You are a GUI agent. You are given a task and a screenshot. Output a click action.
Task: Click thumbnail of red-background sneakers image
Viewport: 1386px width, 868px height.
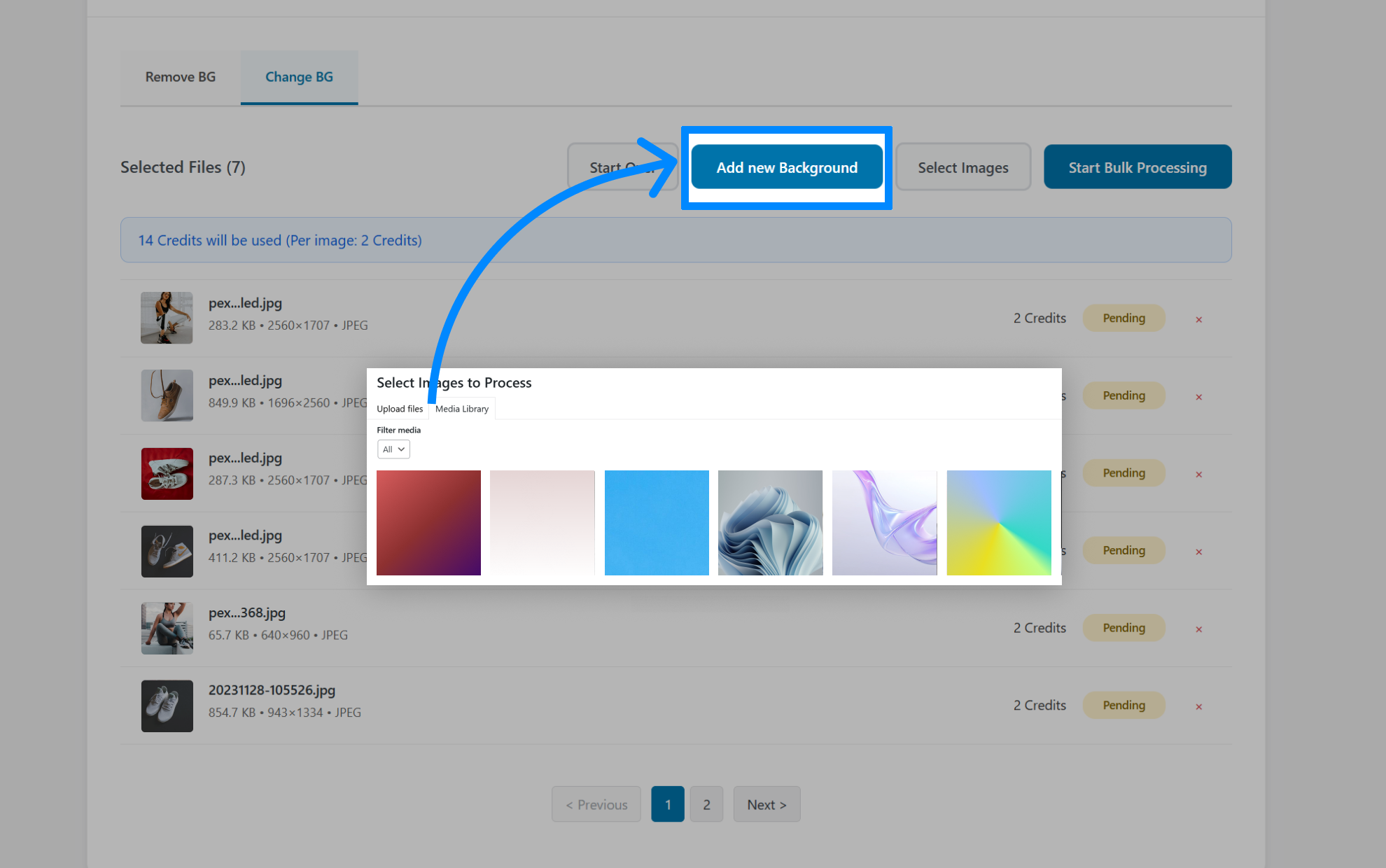point(167,473)
